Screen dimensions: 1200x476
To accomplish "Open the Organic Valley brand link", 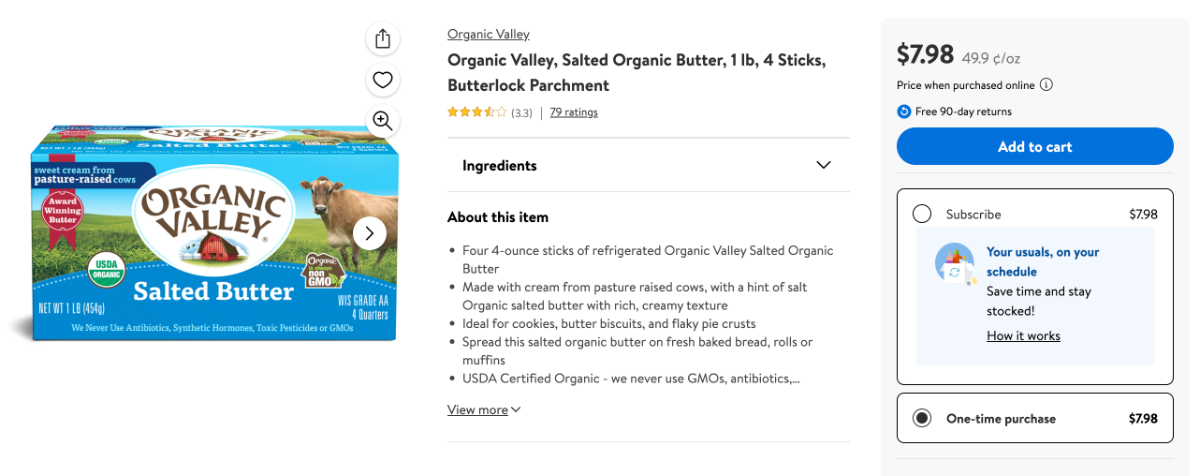I will pyautogui.click(x=488, y=34).
